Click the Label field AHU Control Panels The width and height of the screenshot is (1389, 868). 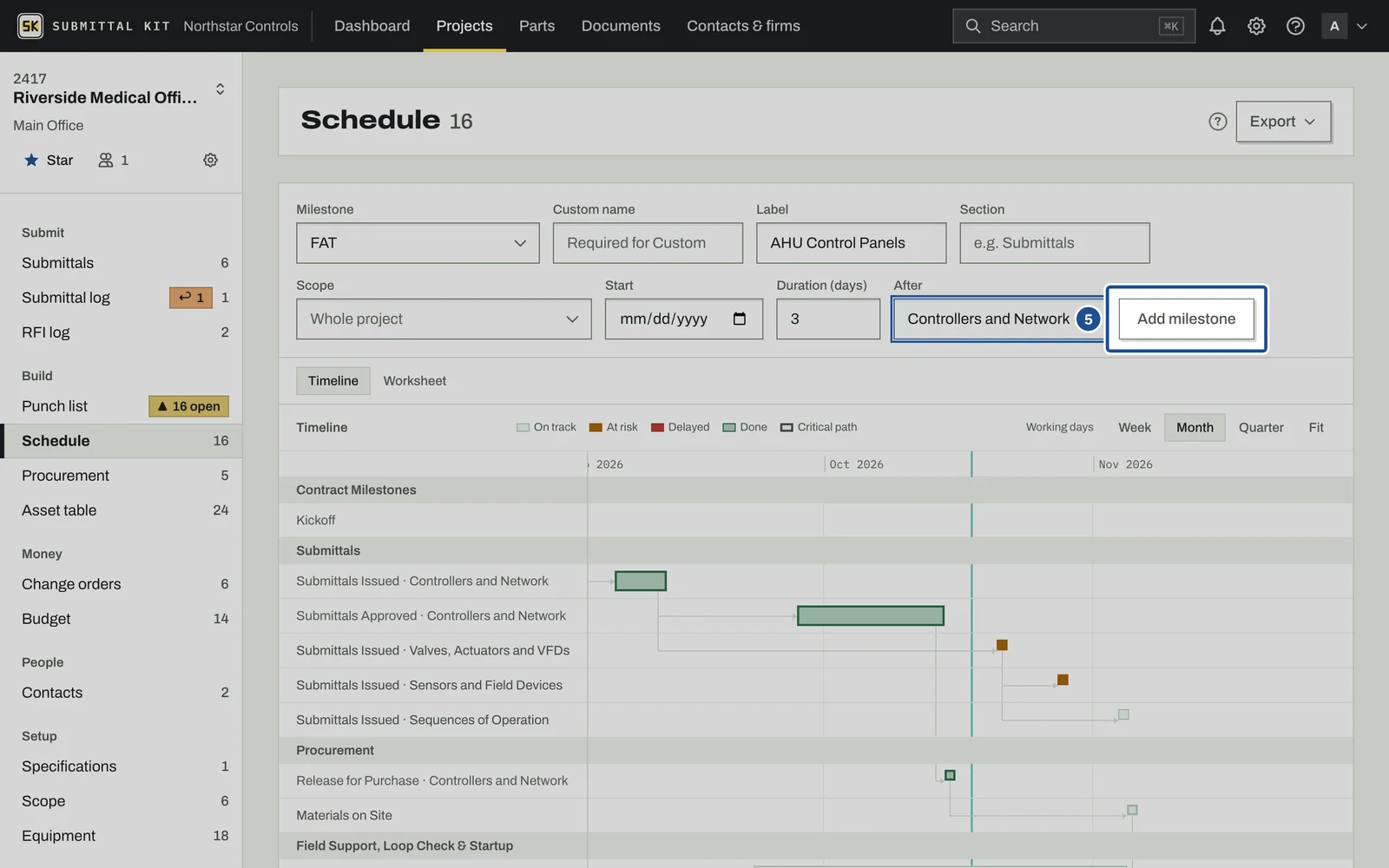(x=851, y=243)
